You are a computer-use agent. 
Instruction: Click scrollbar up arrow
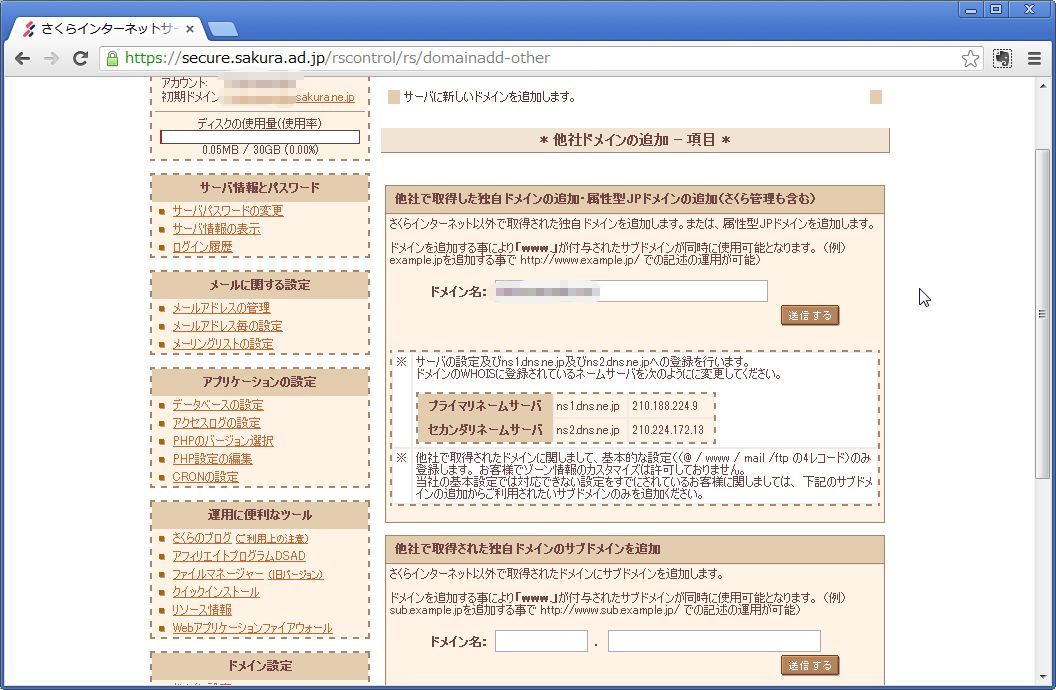coord(1042,85)
